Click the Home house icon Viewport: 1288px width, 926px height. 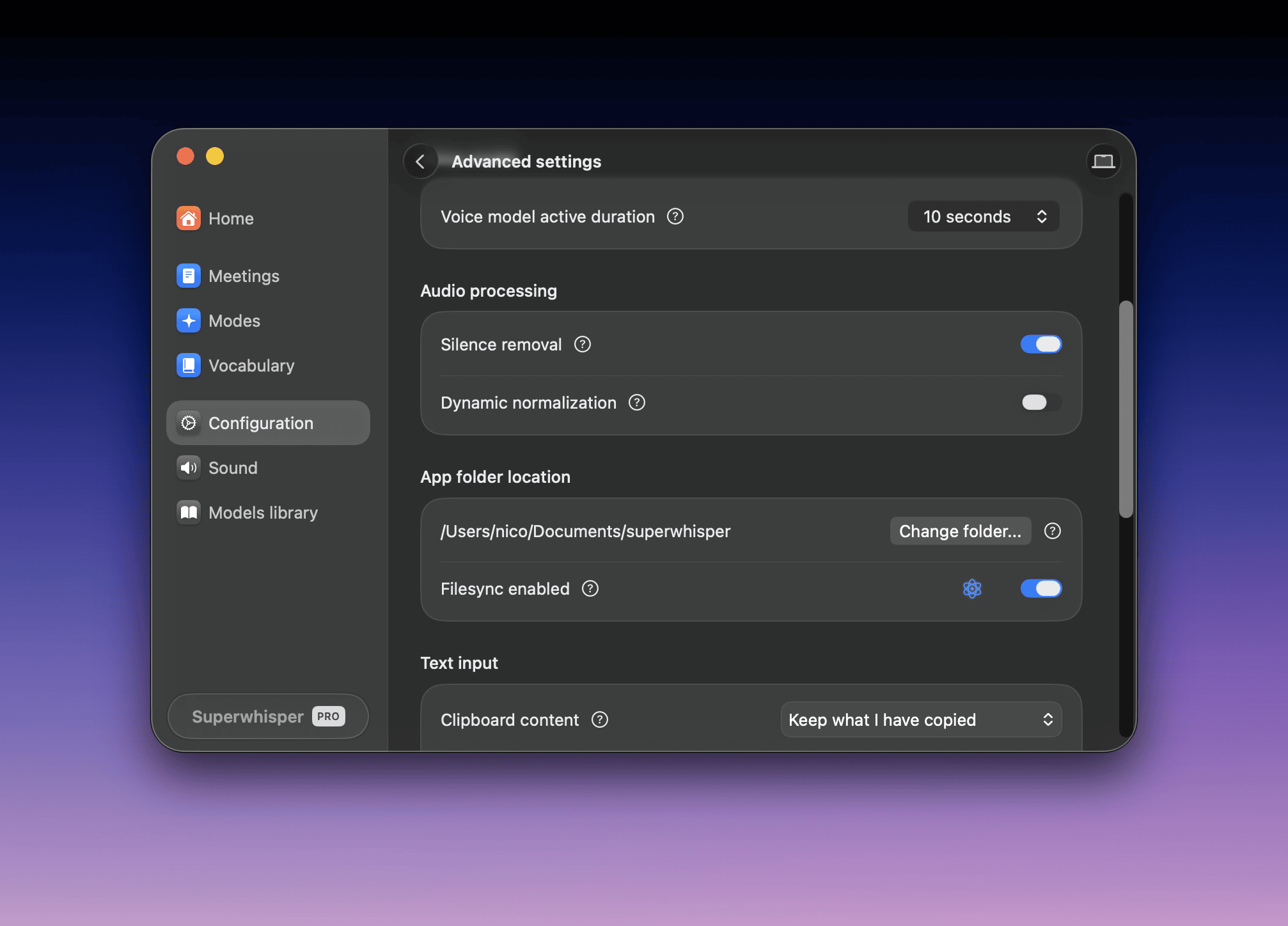[x=188, y=218]
